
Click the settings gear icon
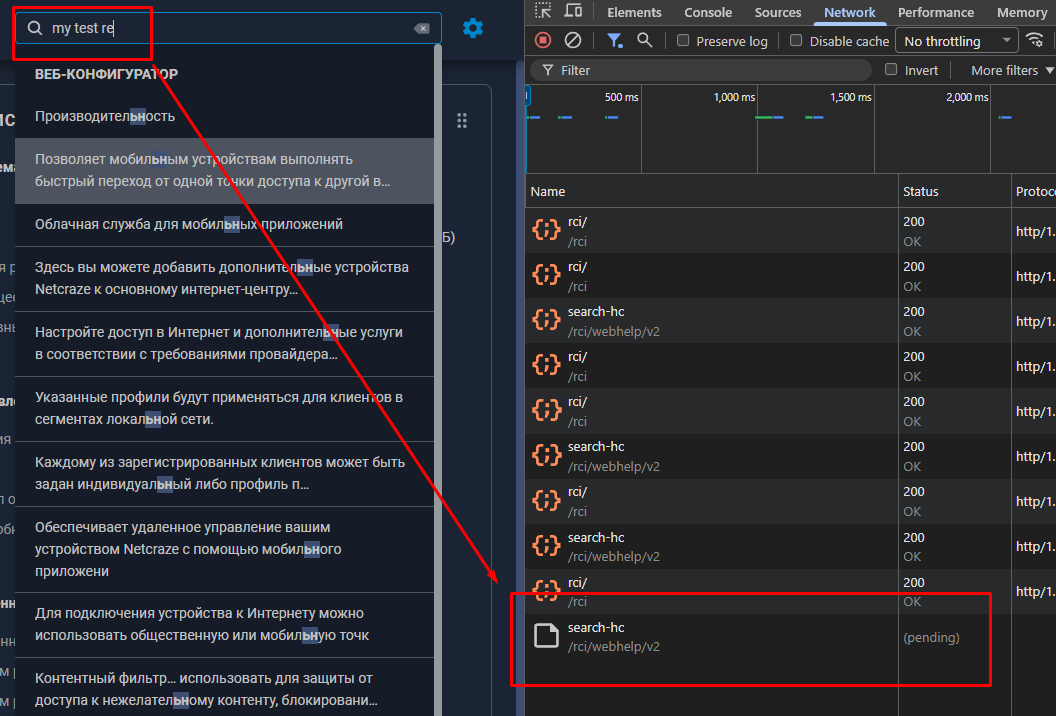[473, 28]
